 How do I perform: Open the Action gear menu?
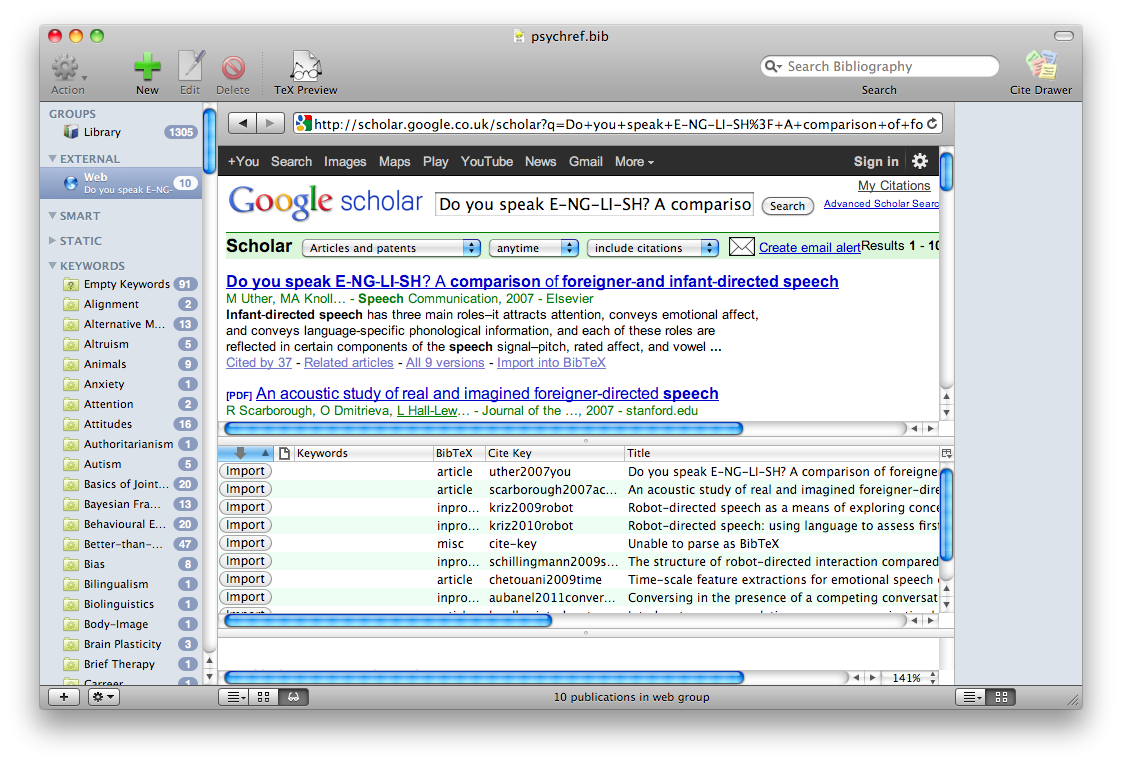point(67,69)
